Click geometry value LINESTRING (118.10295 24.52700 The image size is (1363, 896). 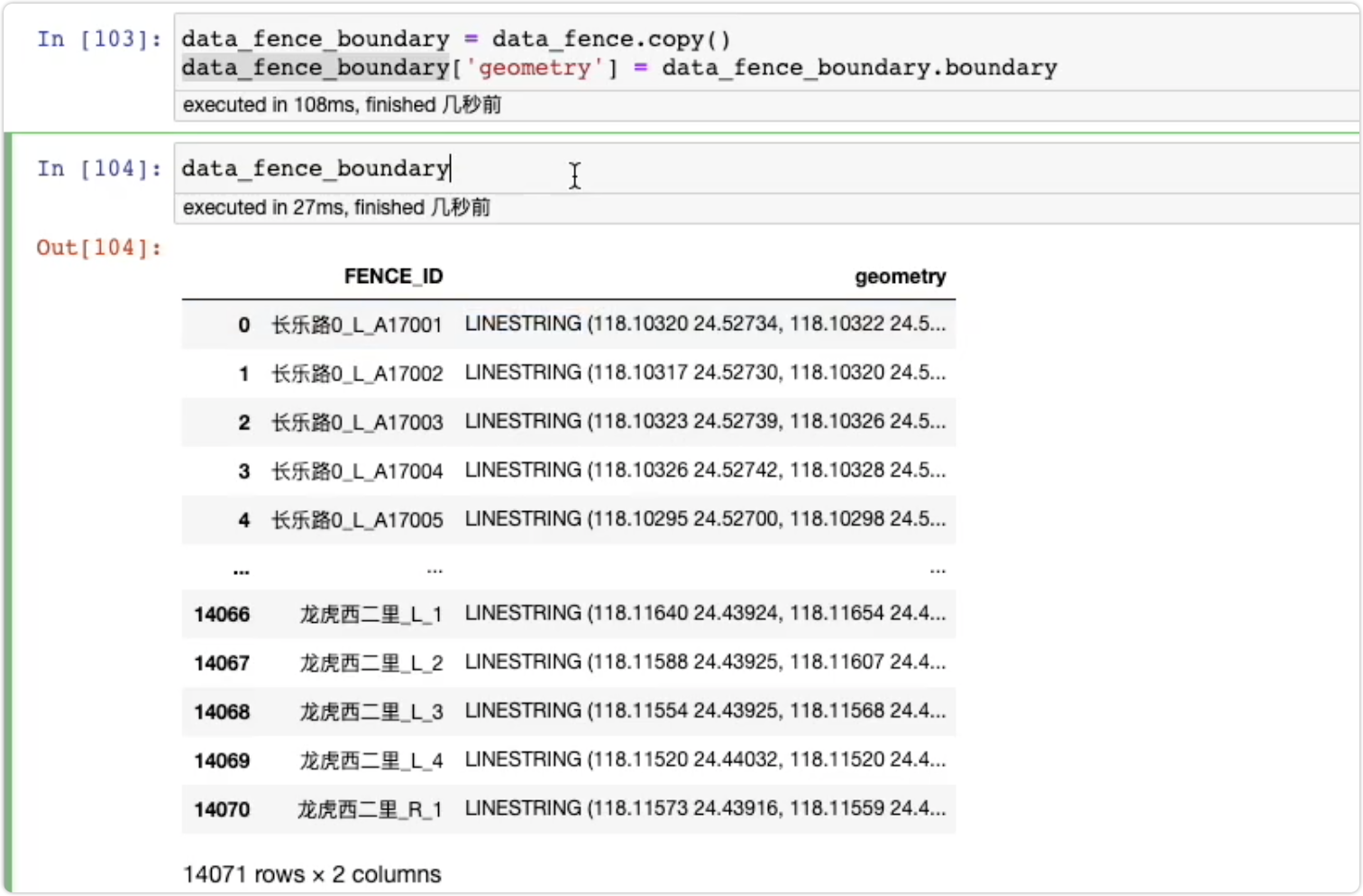(706, 518)
